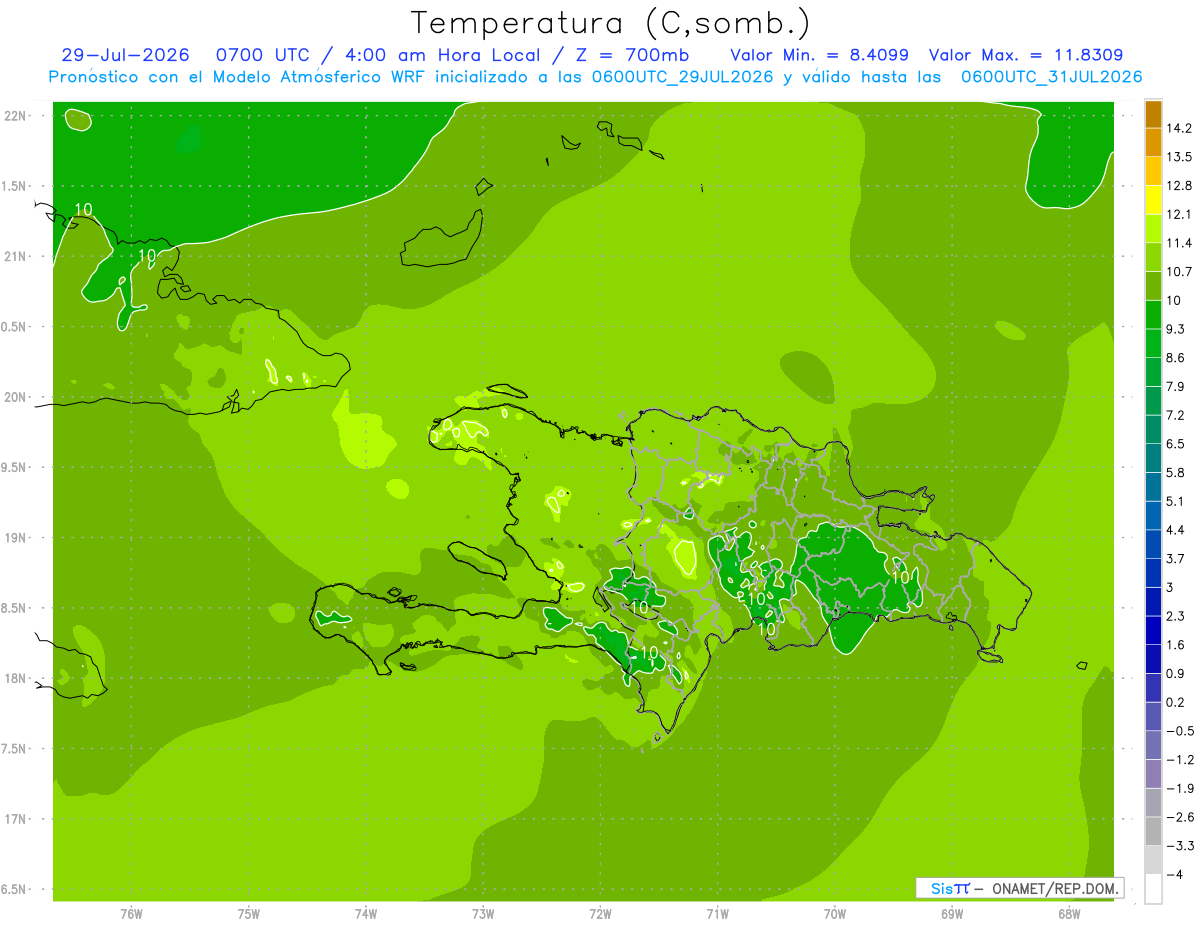
Task: Click the latitude label "22N"
Action: pyautogui.click(x=15, y=116)
